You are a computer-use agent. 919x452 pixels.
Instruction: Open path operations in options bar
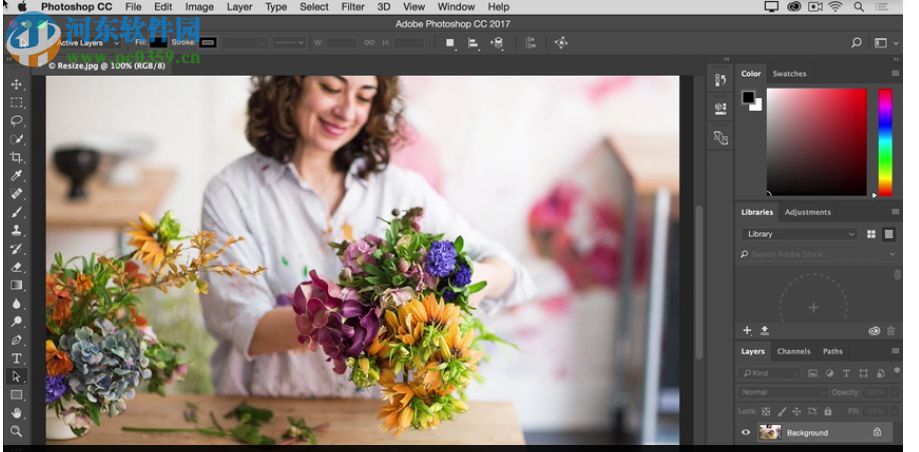click(x=451, y=43)
